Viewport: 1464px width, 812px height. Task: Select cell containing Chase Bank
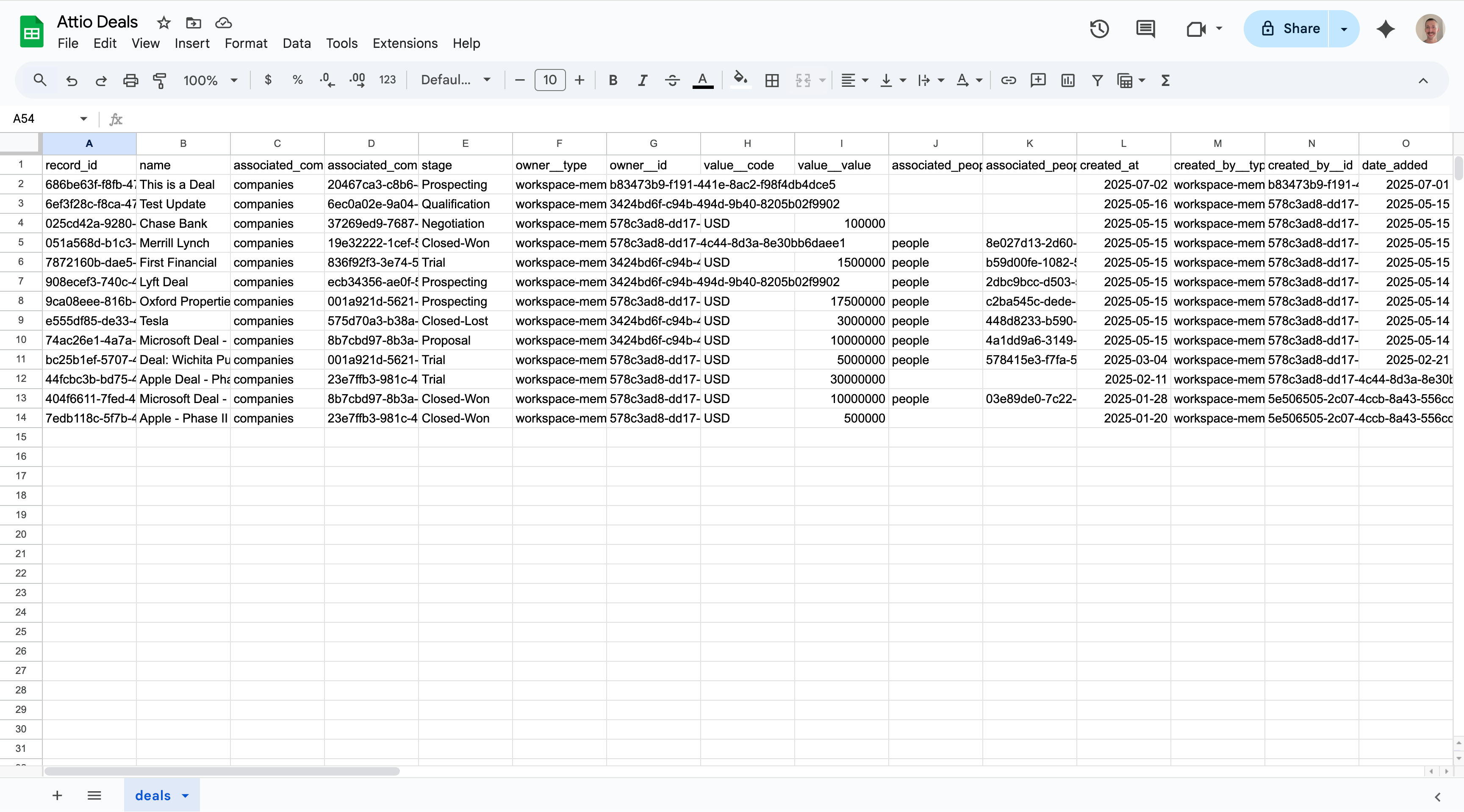183,223
